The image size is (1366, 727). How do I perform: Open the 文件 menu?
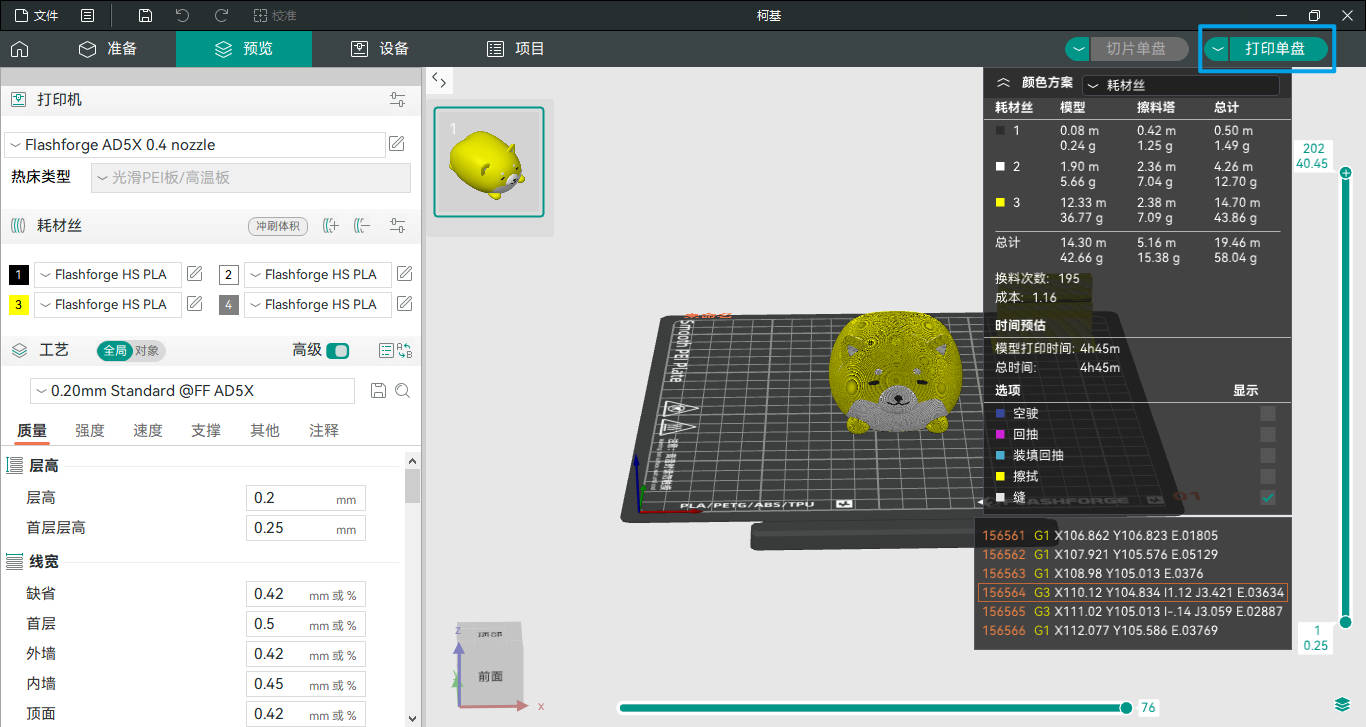36,16
